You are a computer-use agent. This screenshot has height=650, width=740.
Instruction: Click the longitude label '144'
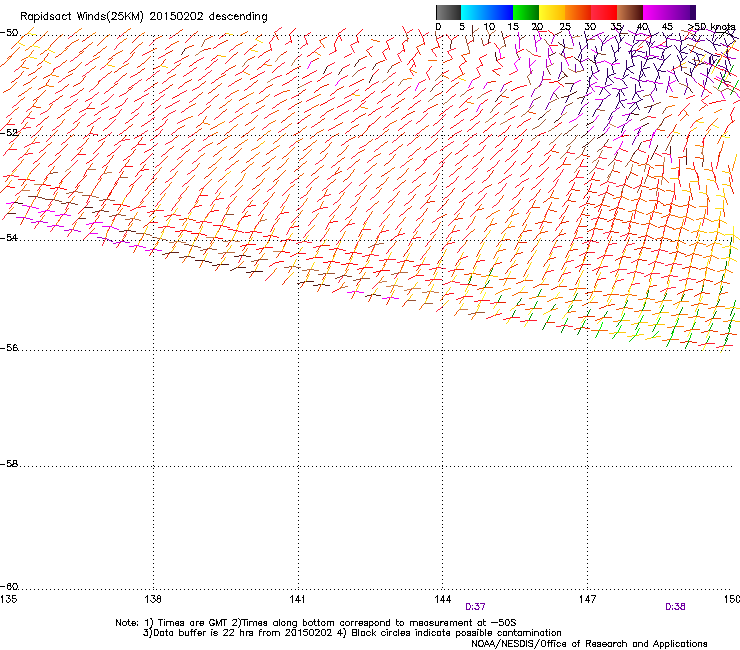442,599
